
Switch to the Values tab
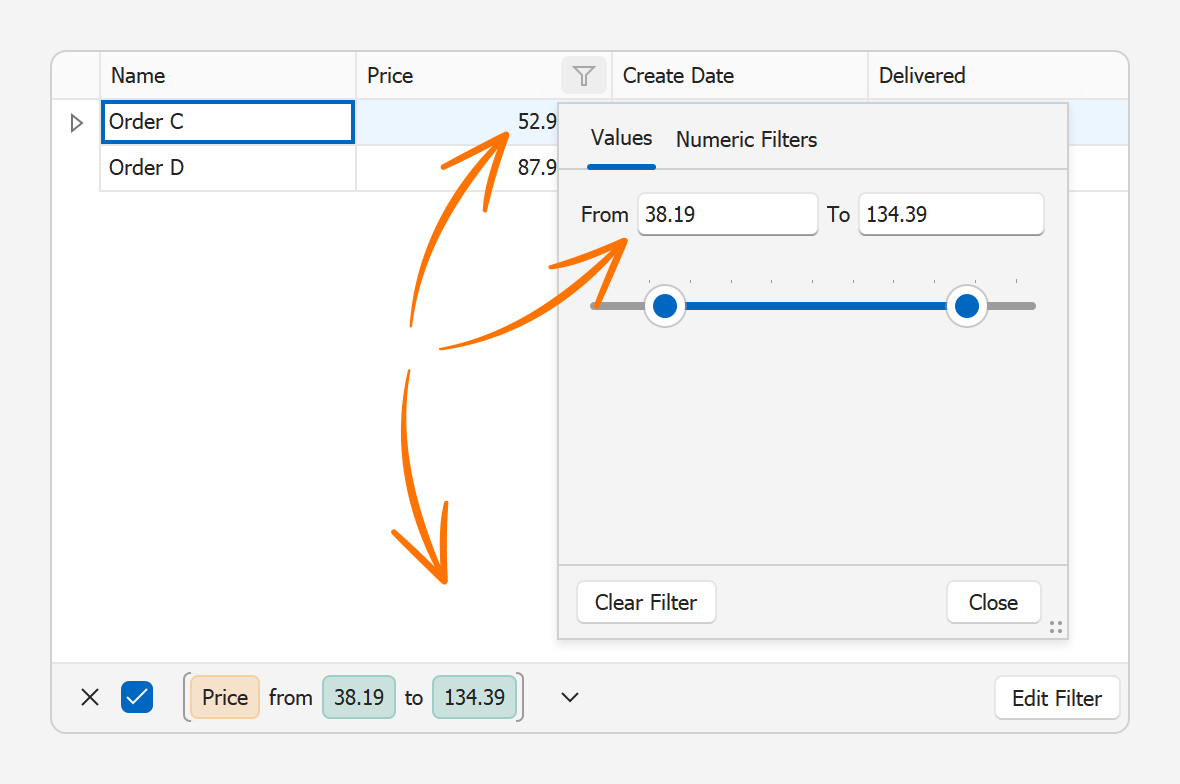click(x=621, y=139)
